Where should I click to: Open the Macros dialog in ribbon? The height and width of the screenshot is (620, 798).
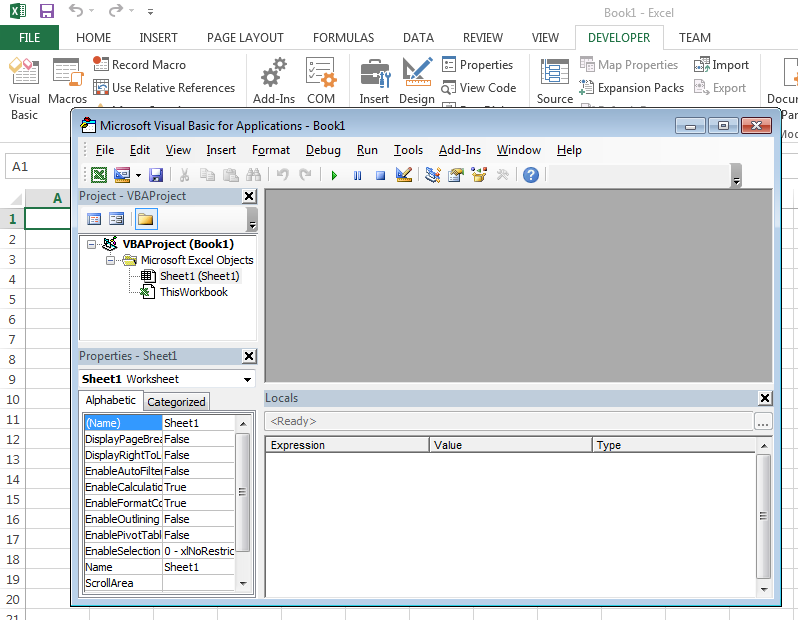(x=68, y=80)
